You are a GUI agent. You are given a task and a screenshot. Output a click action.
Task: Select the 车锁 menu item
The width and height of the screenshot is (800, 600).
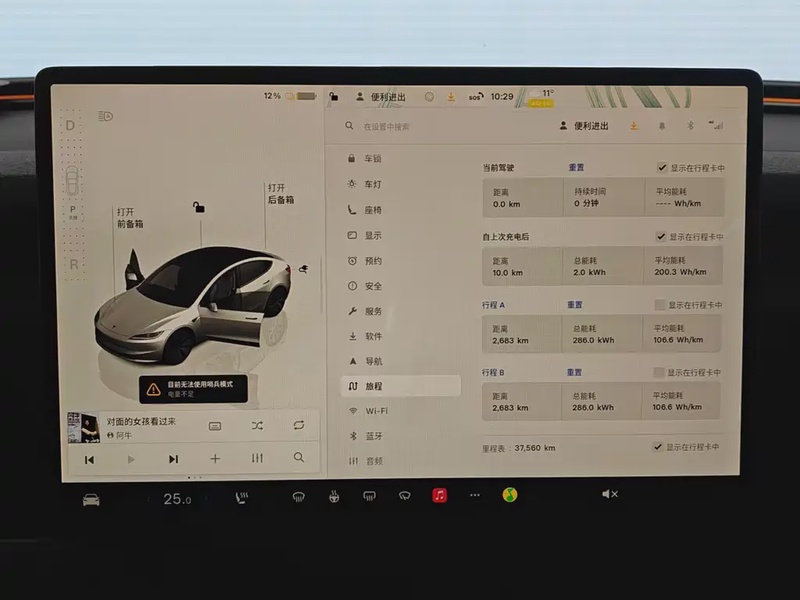pos(372,159)
